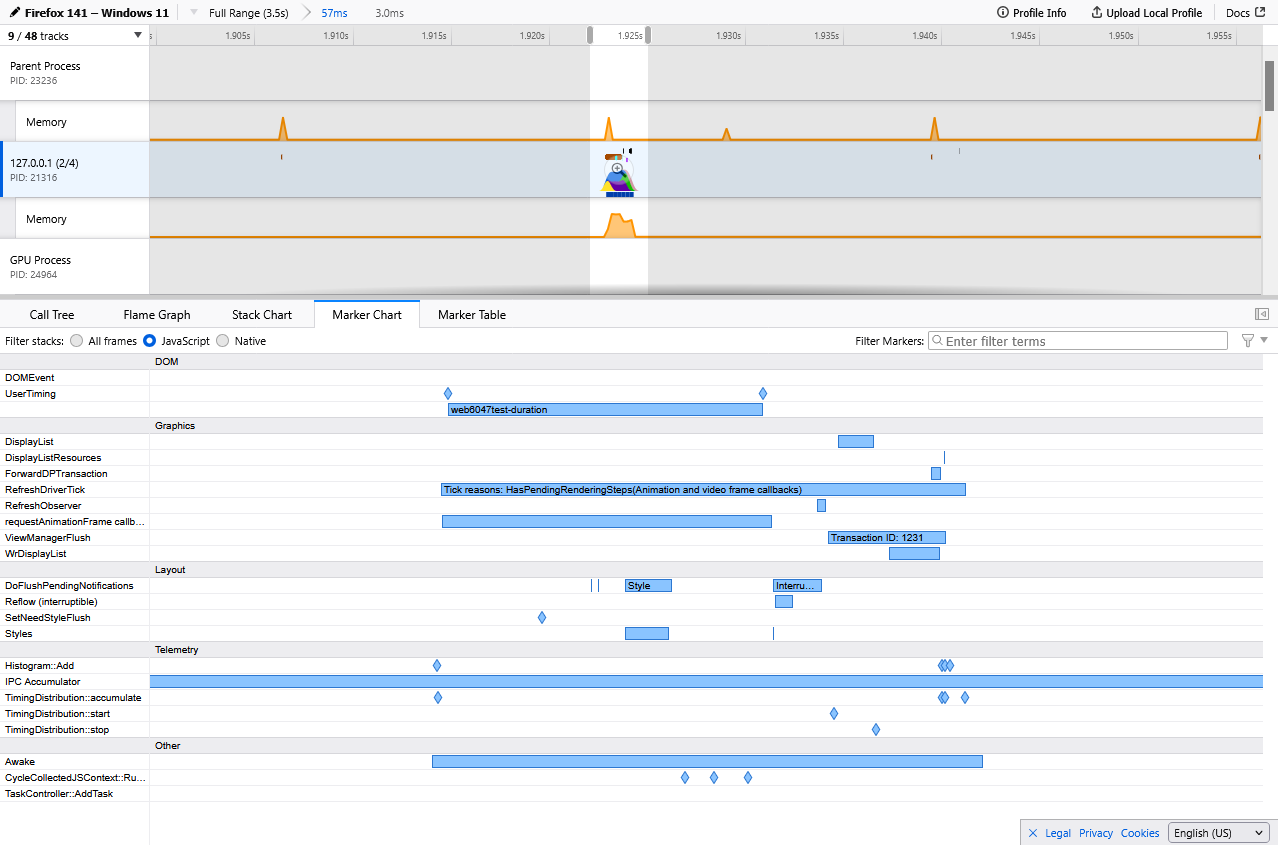Select the GPU Process track
This screenshot has height=845, width=1278.
[75, 266]
